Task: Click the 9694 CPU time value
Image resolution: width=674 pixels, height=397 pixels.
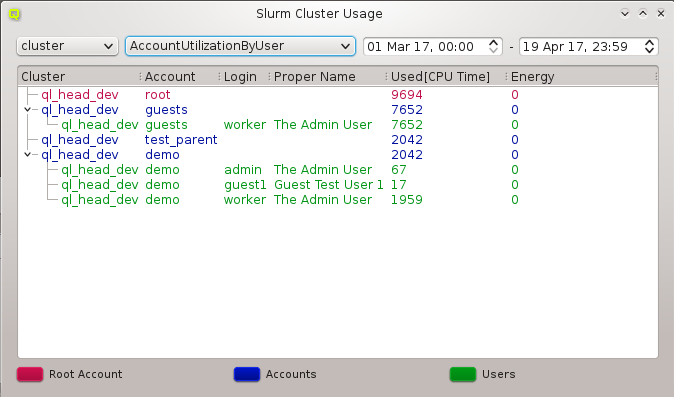Action: coord(407,95)
